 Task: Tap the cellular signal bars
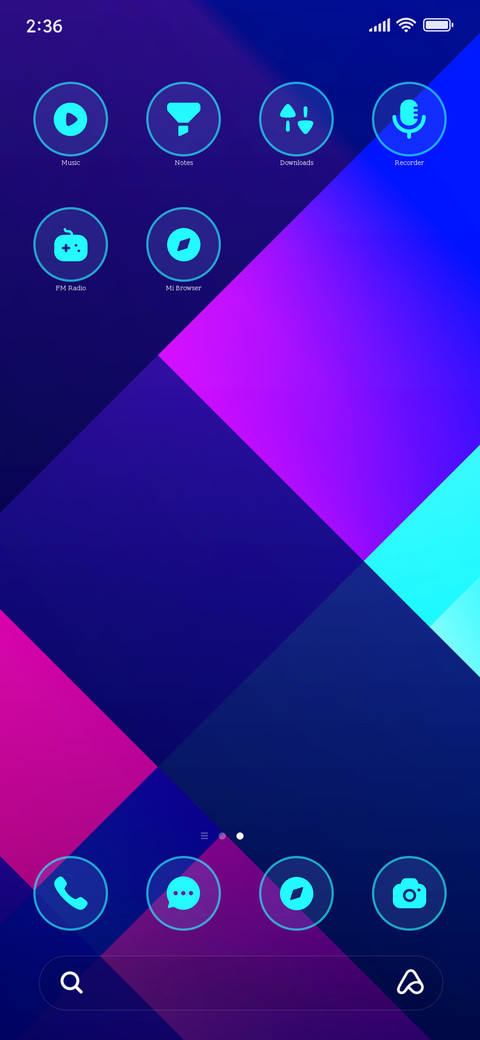[380, 26]
